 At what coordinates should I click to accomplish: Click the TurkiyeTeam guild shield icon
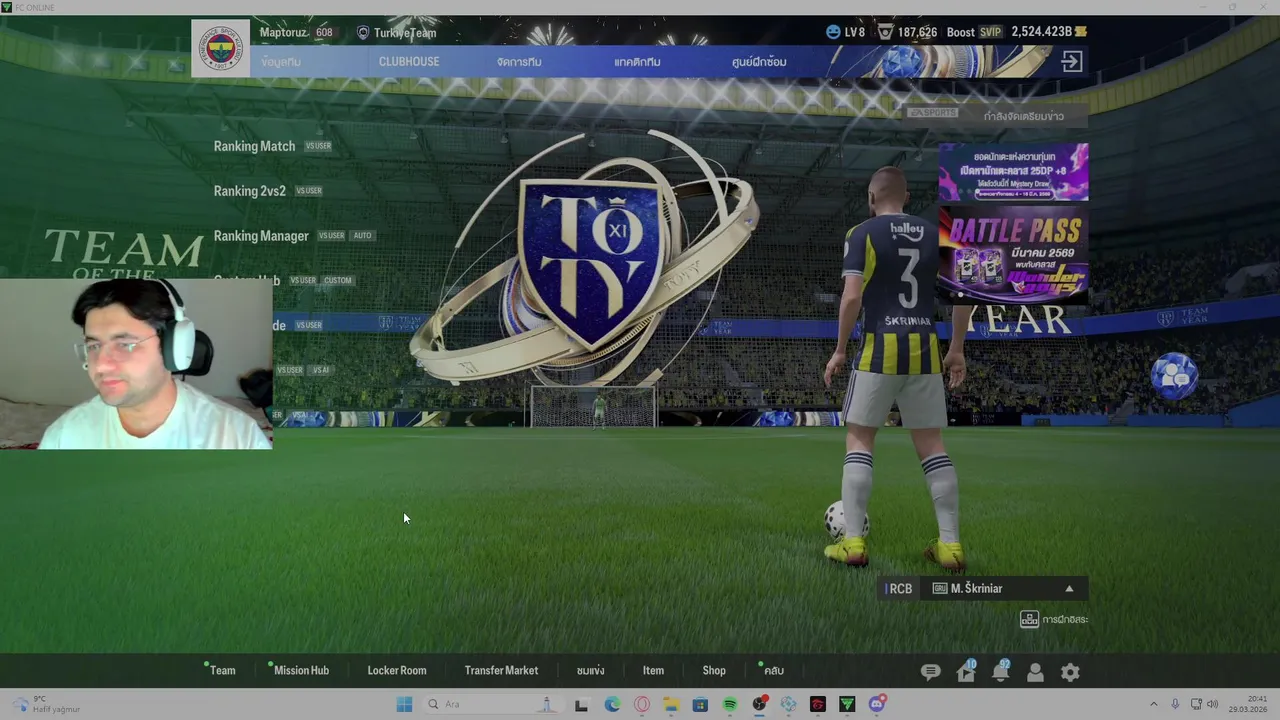point(363,33)
